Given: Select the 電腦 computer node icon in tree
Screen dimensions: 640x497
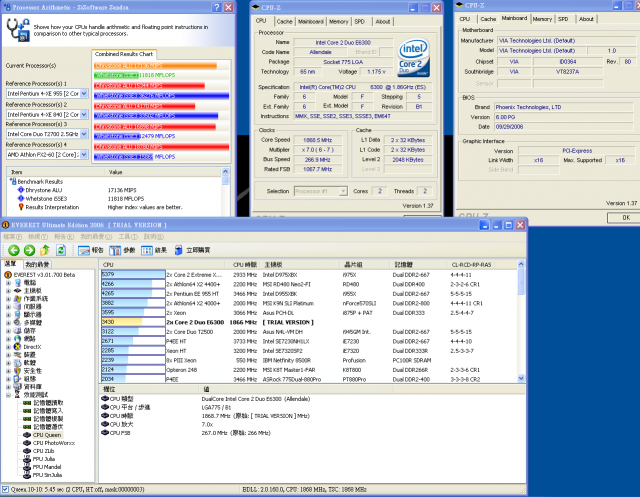Looking at the screenshot, I should [18, 282].
